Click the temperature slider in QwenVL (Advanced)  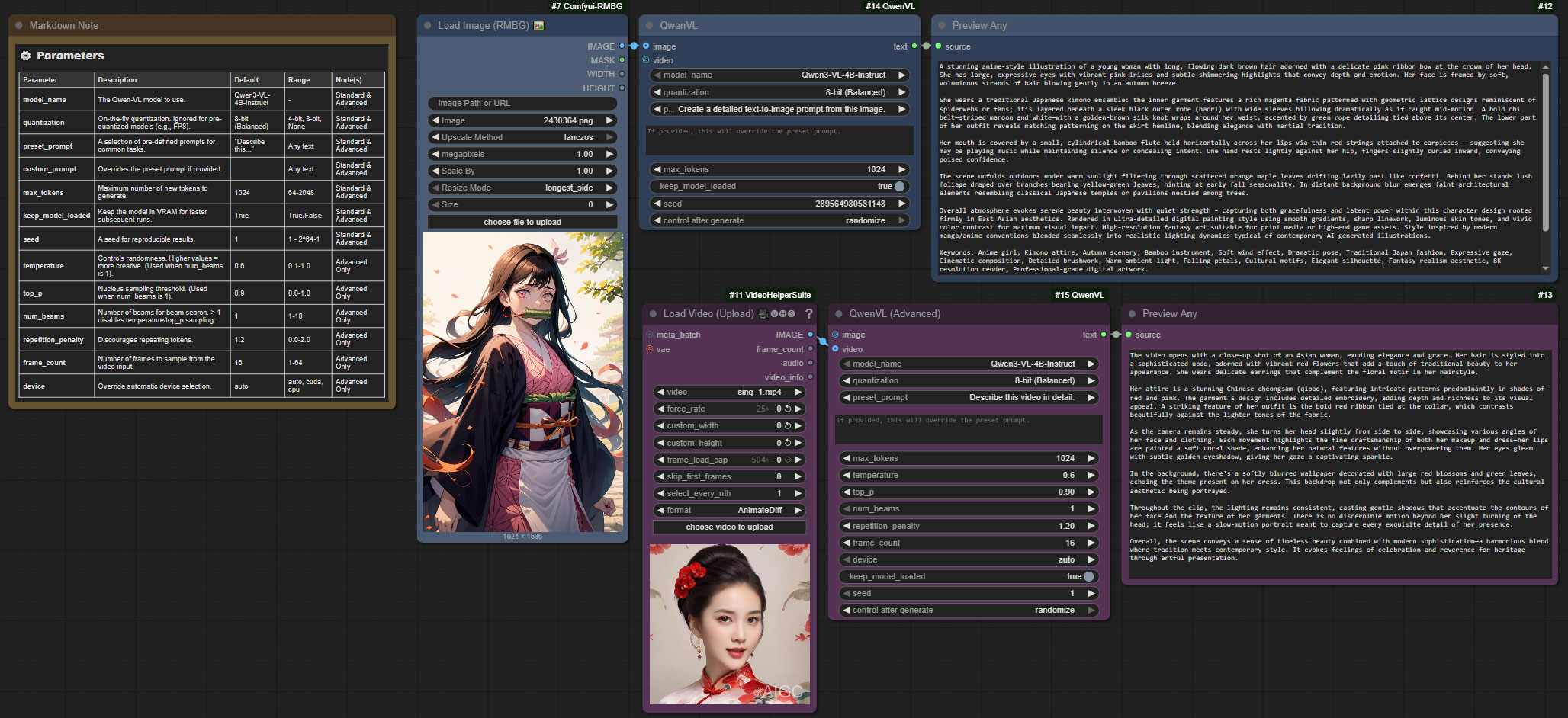click(x=967, y=475)
